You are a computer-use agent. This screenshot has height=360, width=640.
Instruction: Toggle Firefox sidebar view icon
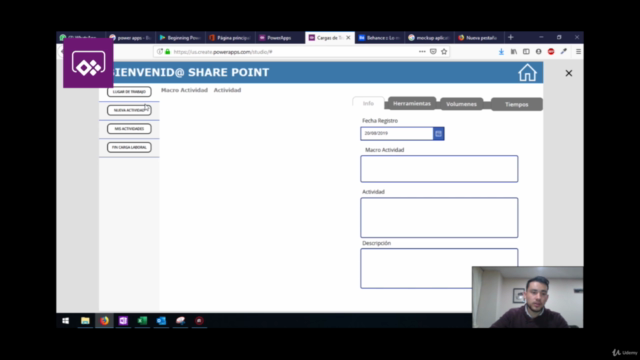click(x=526, y=52)
